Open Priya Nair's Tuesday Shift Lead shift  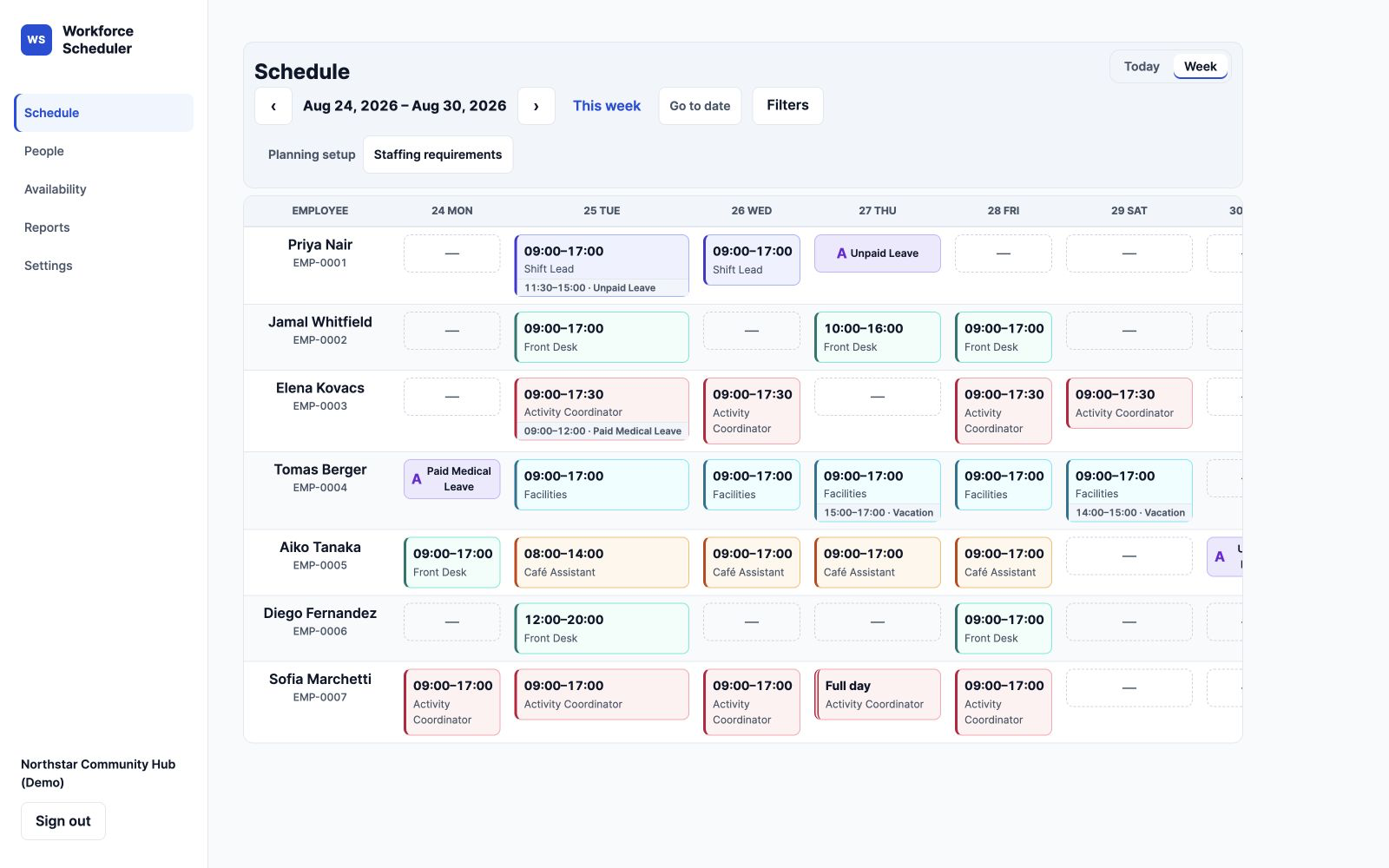[602, 266]
